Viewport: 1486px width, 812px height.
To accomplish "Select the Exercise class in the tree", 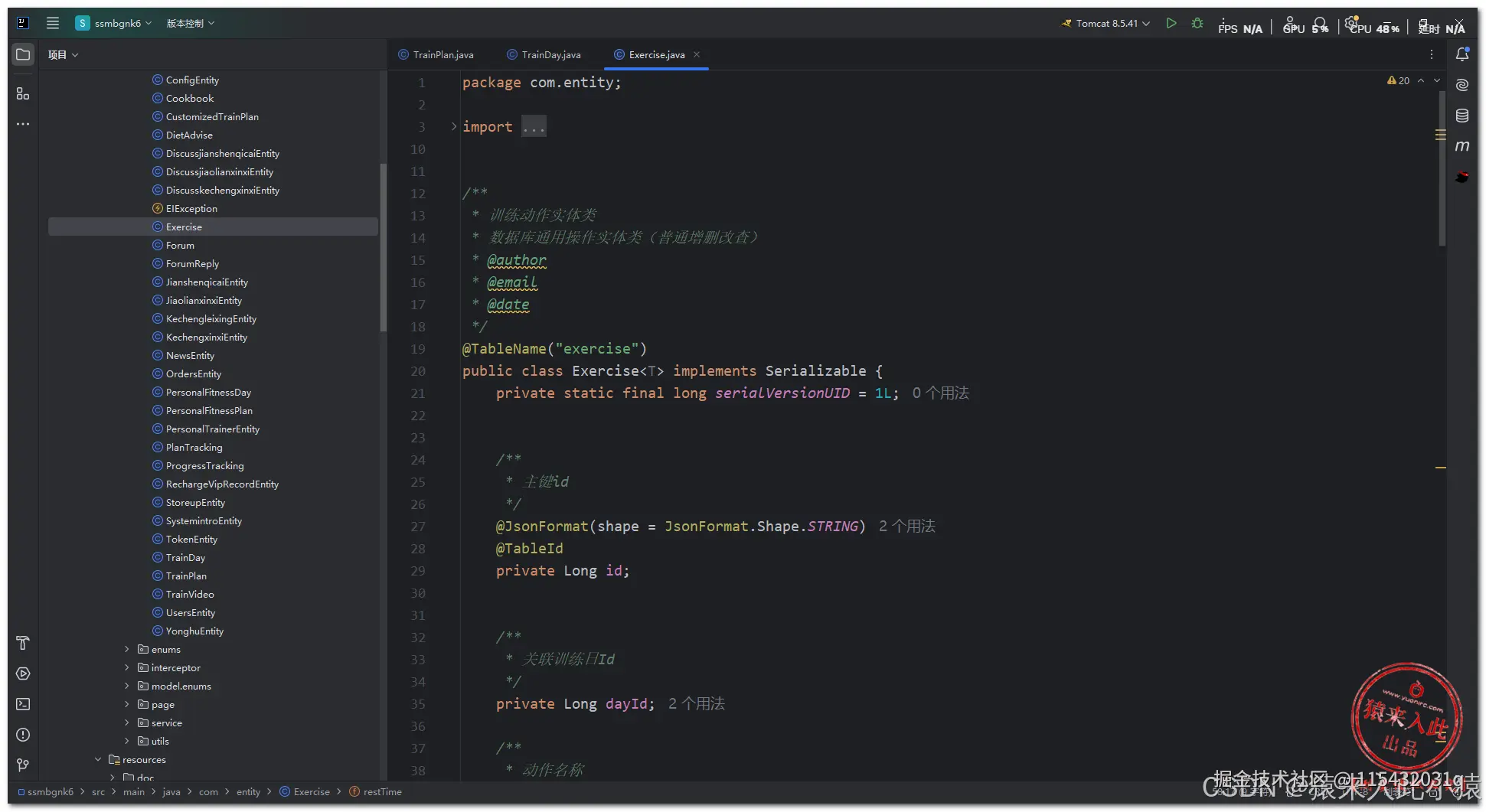I will (213, 227).
